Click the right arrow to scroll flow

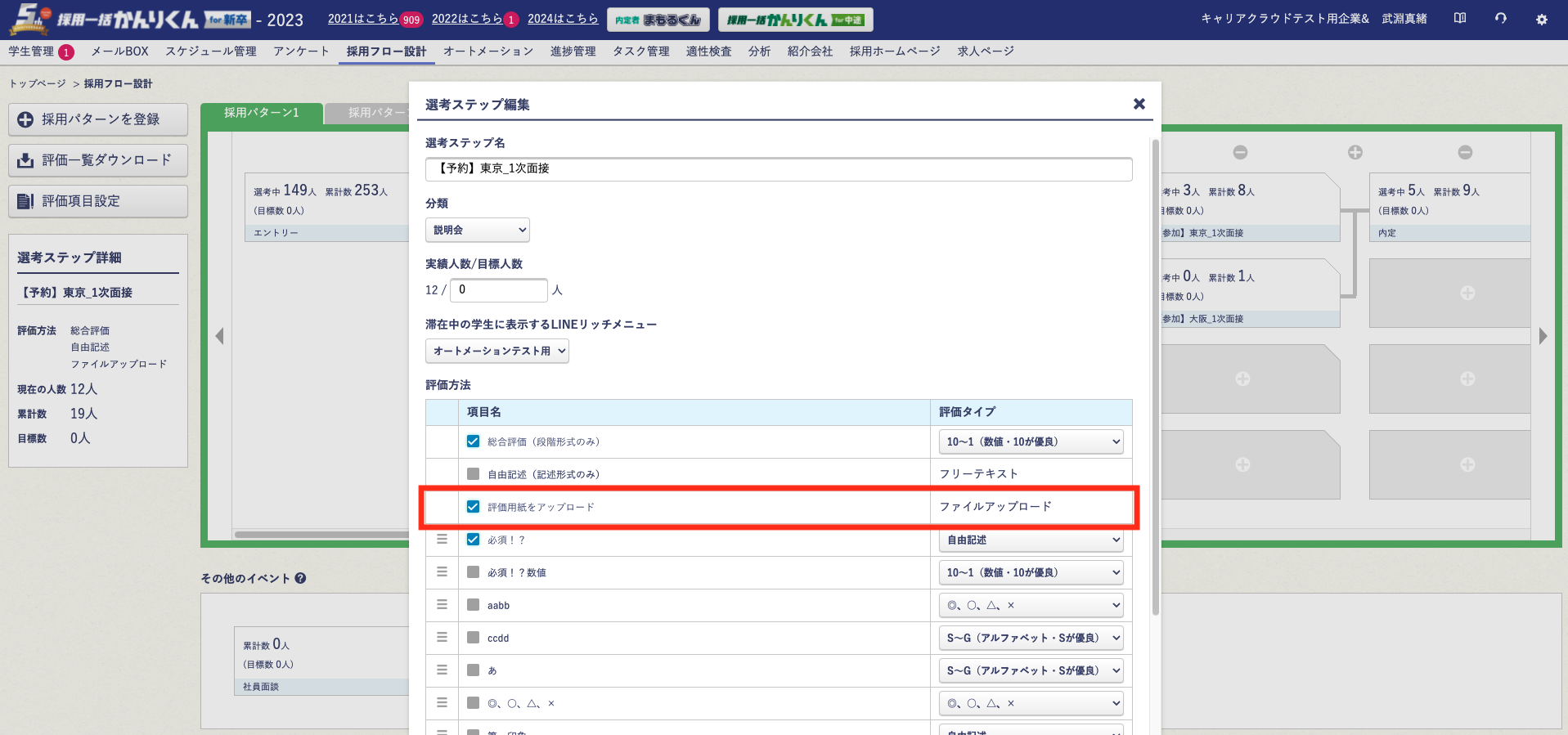[1543, 336]
